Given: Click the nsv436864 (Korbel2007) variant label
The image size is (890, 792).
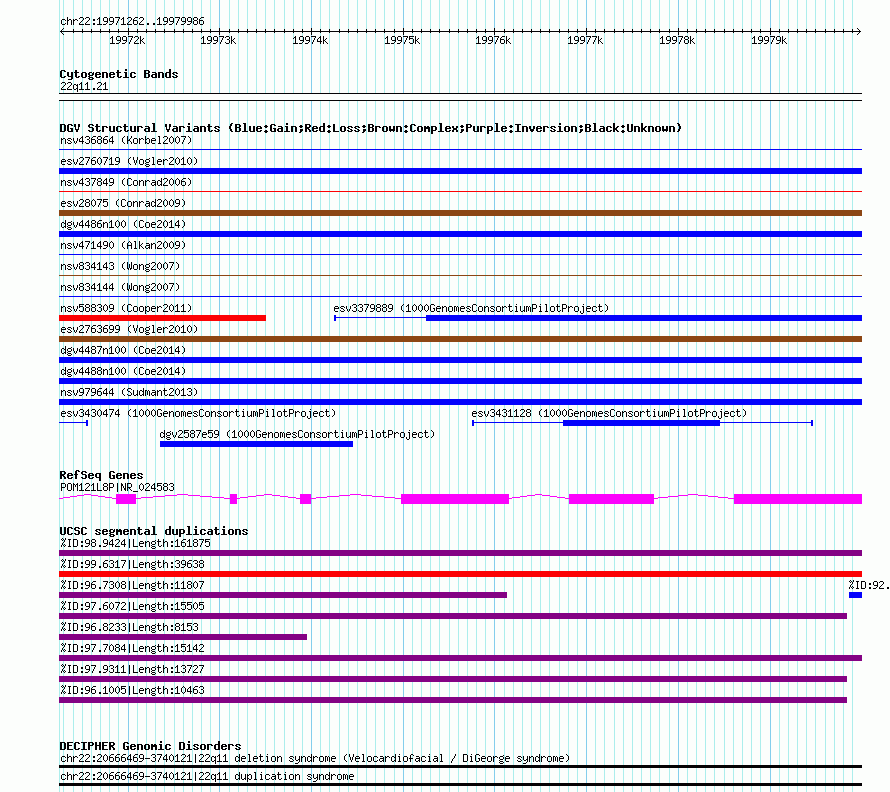Looking at the screenshot, I should click(x=126, y=140).
